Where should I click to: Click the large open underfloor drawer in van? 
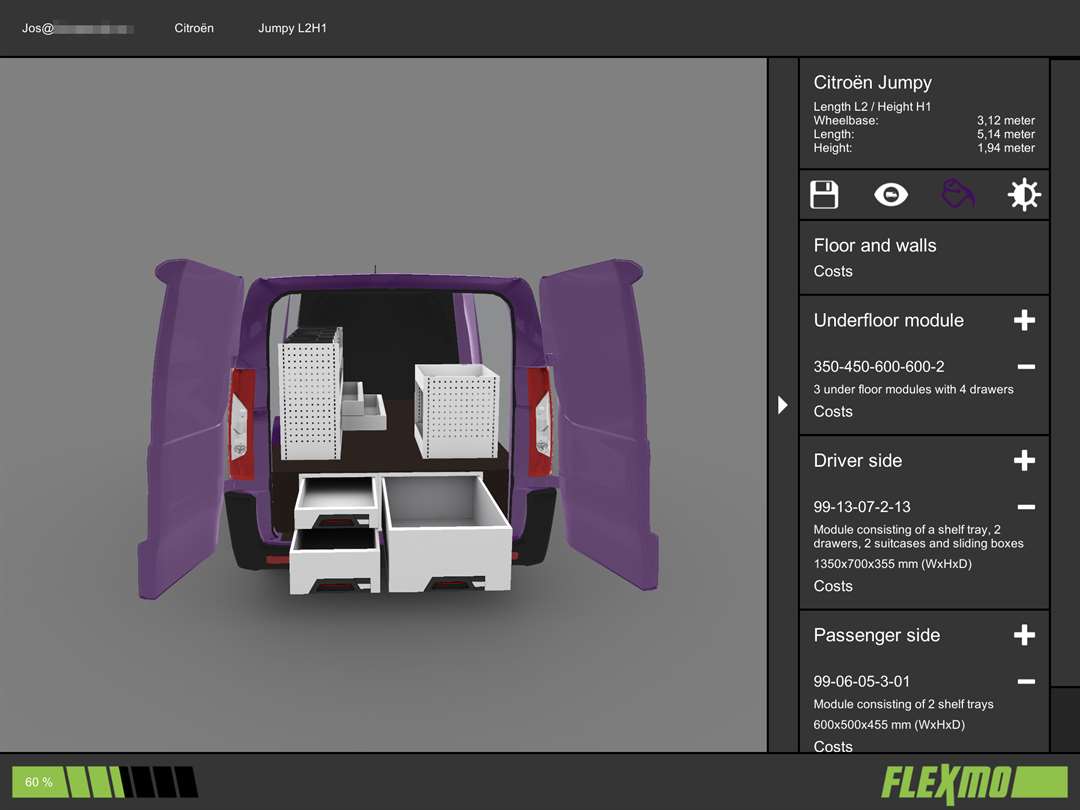coord(447,532)
